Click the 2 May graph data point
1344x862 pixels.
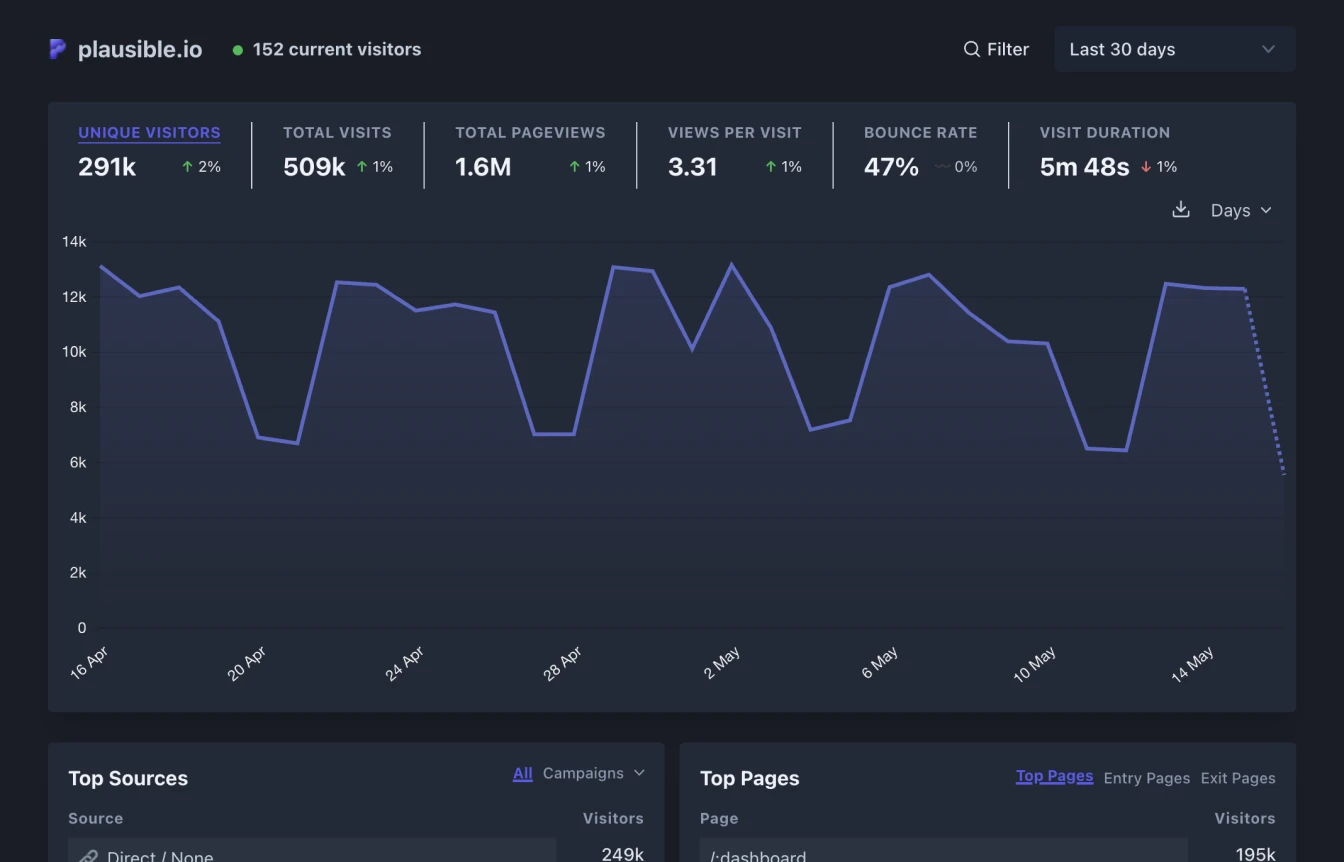pos(732,265)
